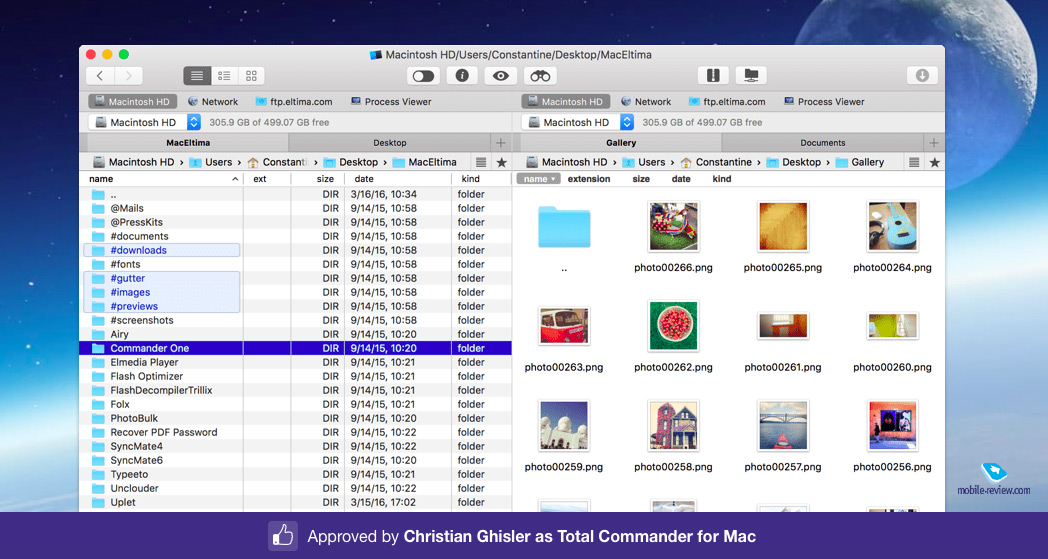Switch to the Gallery tab
This screenshot has height=559, width=1048.
click(621, 142)
